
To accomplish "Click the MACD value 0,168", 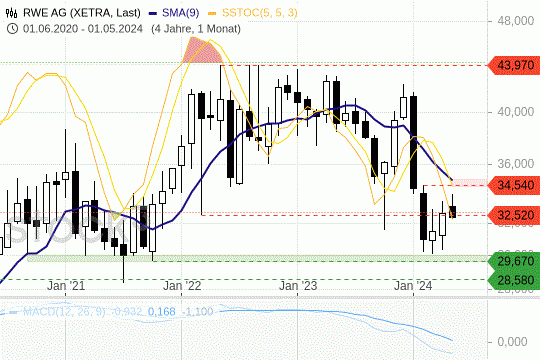I will pyautogui.click(x=162, y=312).
